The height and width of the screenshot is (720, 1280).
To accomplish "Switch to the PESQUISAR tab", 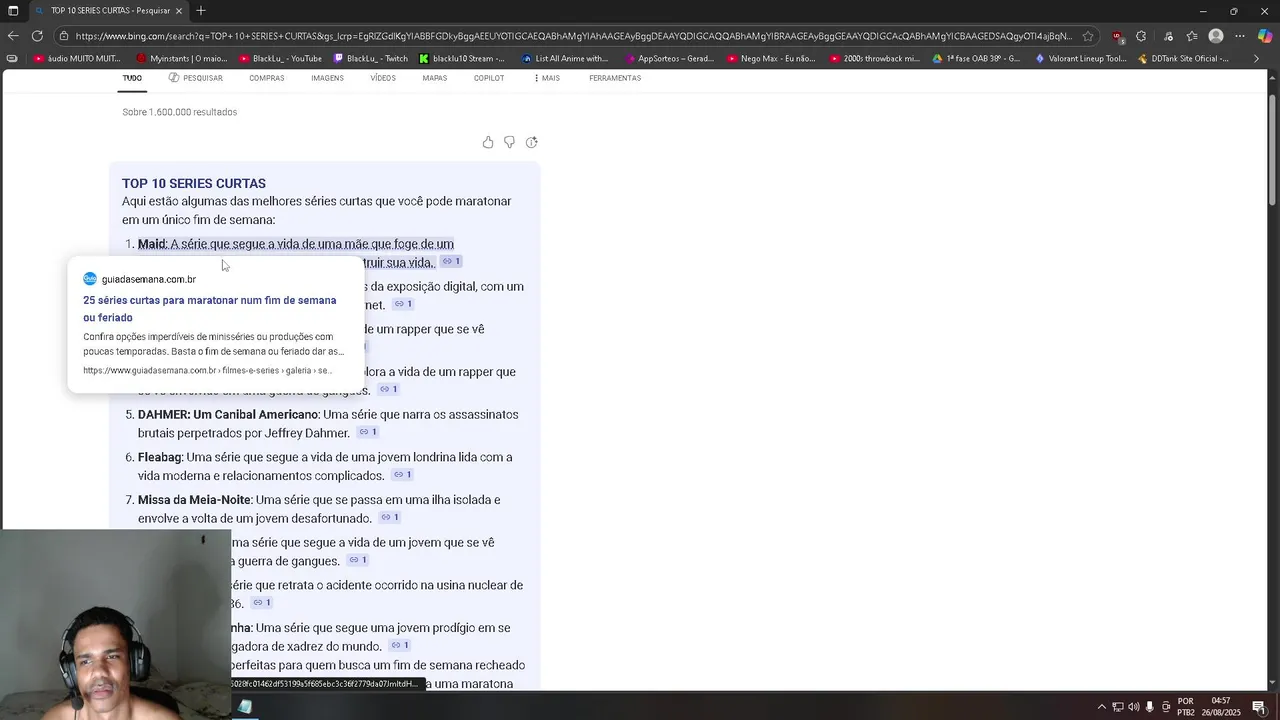I will tap(196, 78).
